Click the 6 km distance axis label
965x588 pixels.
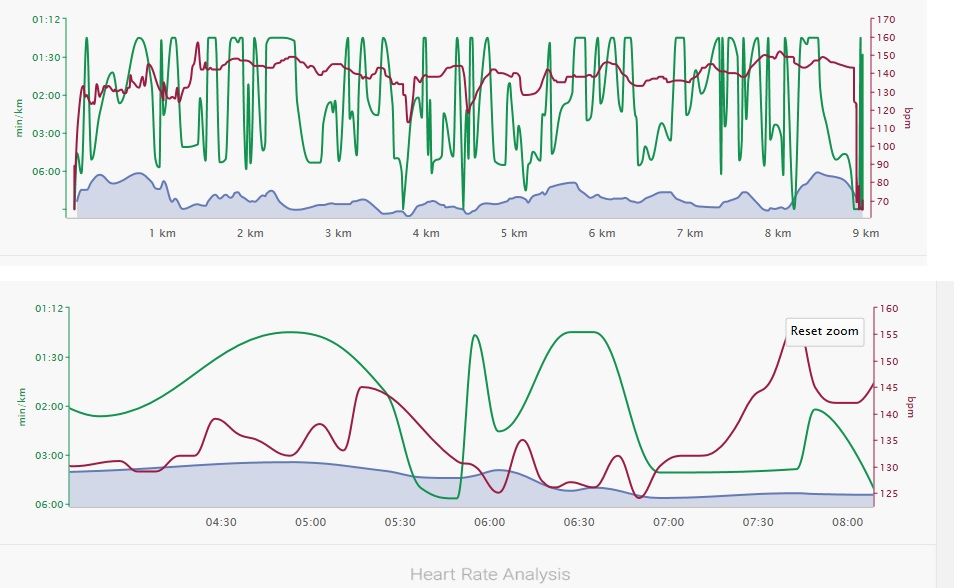tap(602, 233)
